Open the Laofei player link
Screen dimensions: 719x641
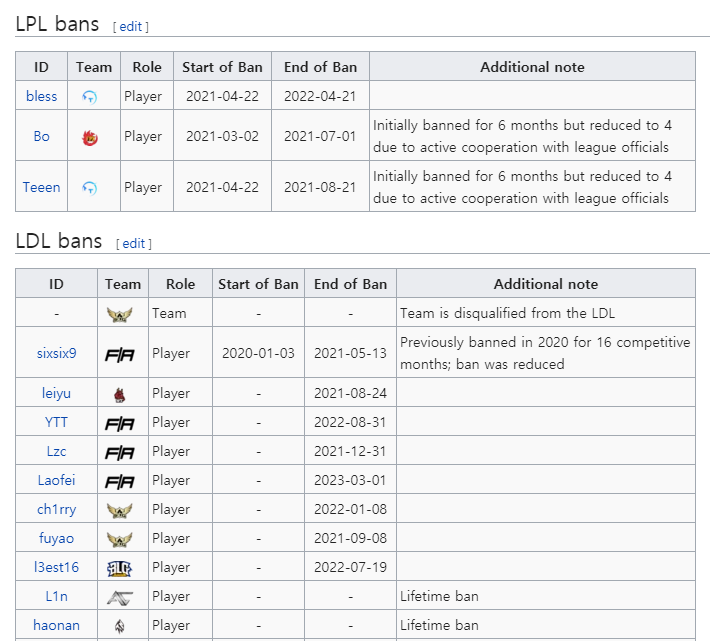coord(56,480)
